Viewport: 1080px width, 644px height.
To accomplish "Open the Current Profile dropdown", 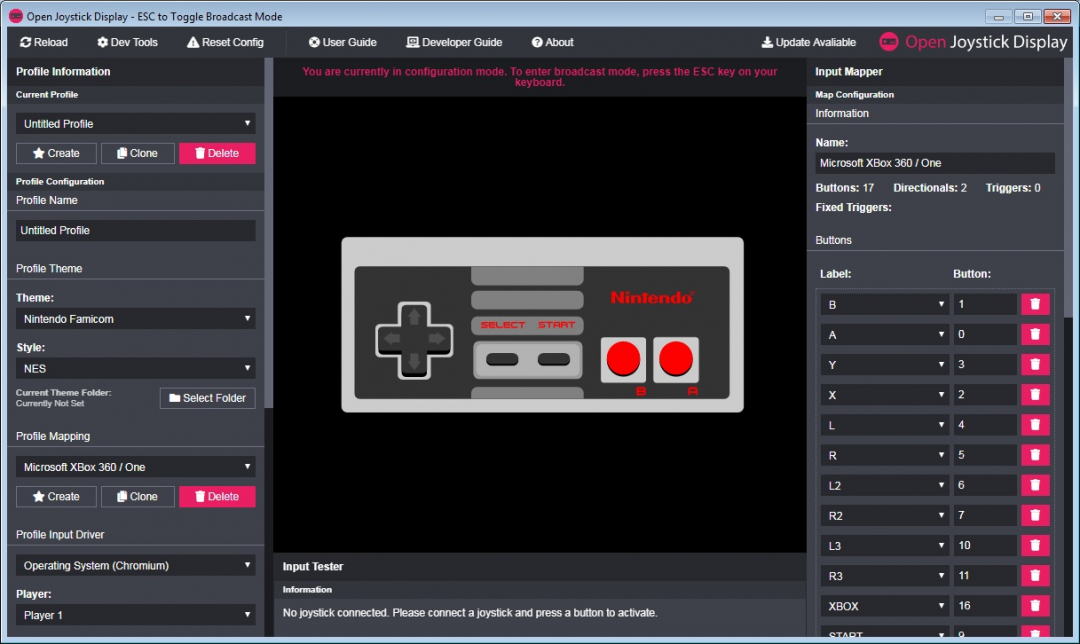I will click(x=135, y=123).
